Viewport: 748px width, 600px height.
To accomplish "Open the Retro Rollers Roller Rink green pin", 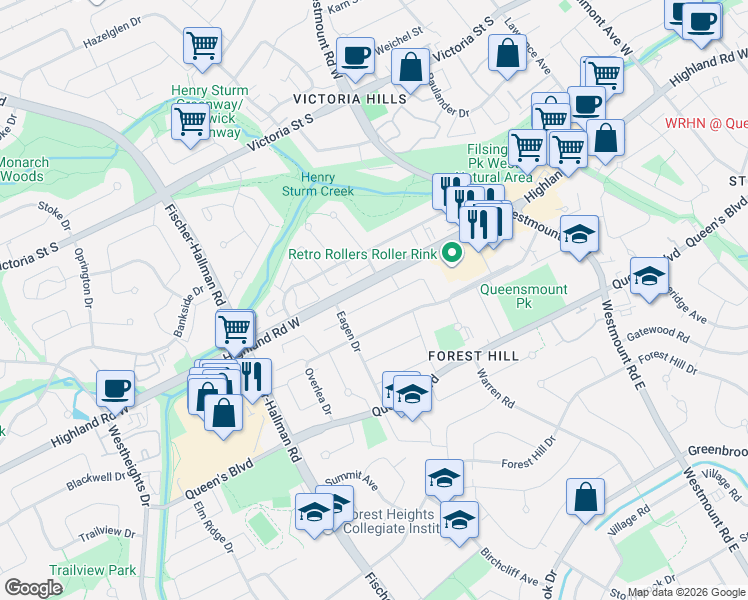I will click(x=452, y=254).
